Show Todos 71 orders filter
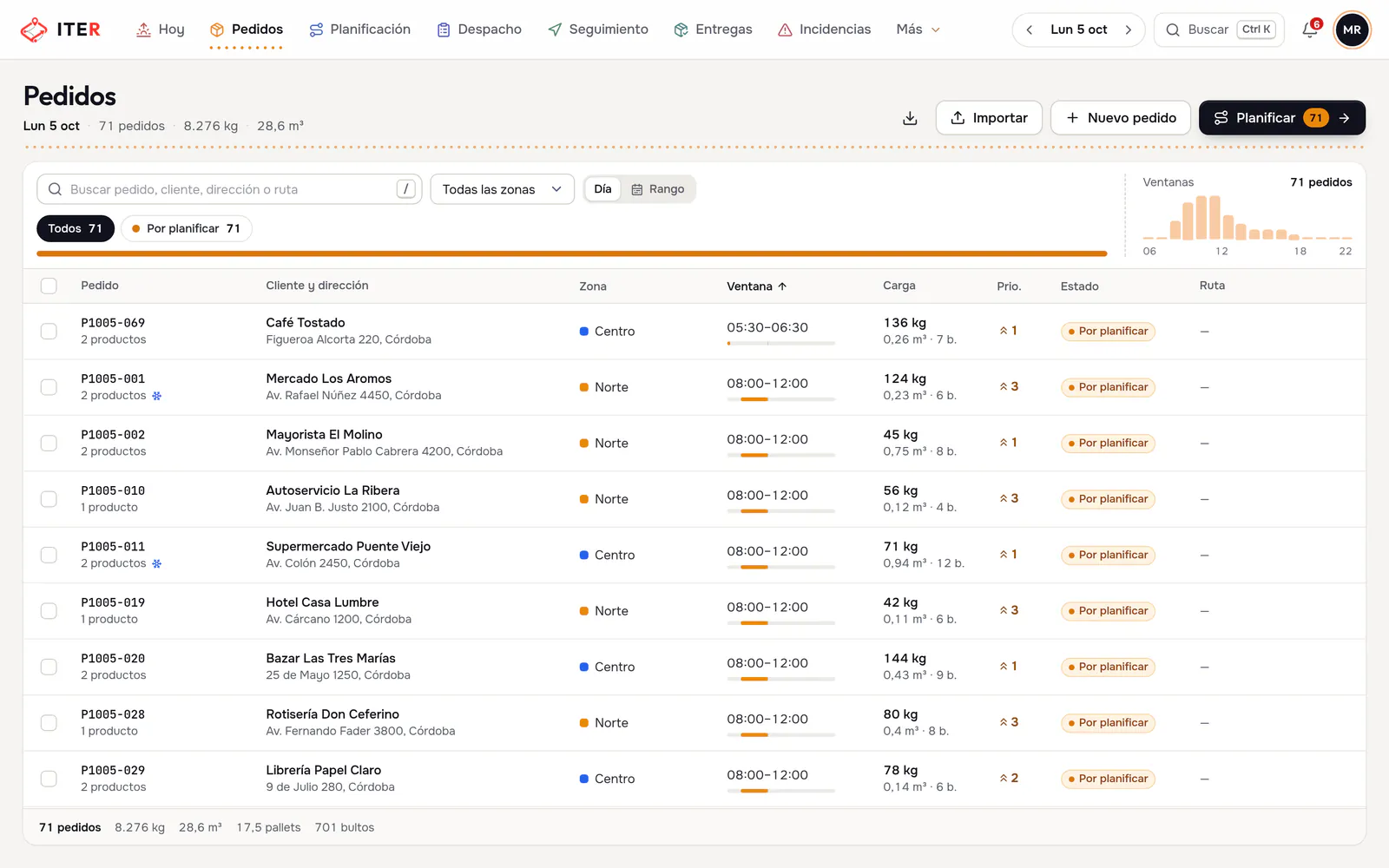The width and height of the screenshot is (1389, 868). point(76,228)
